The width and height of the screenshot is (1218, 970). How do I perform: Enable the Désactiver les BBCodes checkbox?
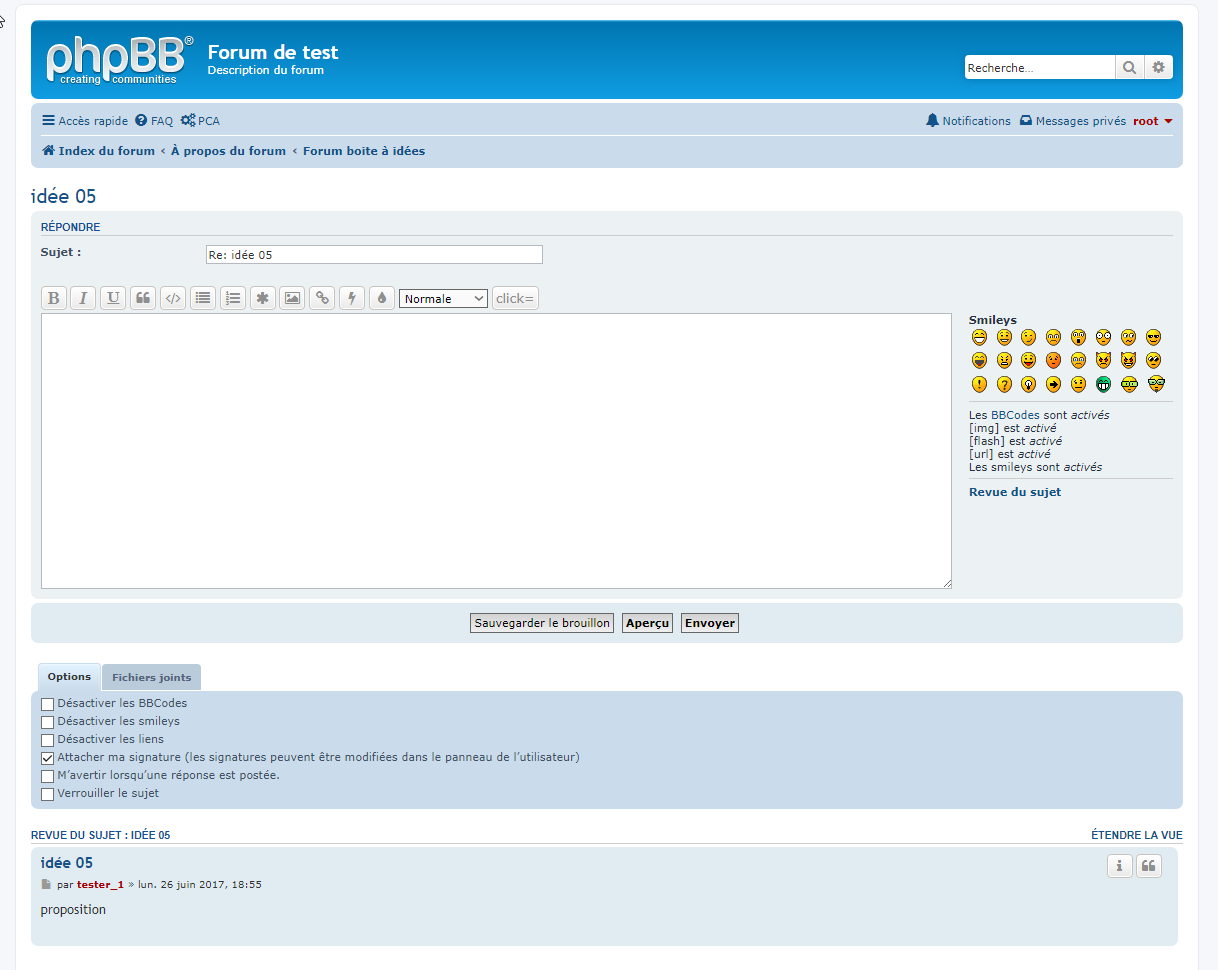48,704
